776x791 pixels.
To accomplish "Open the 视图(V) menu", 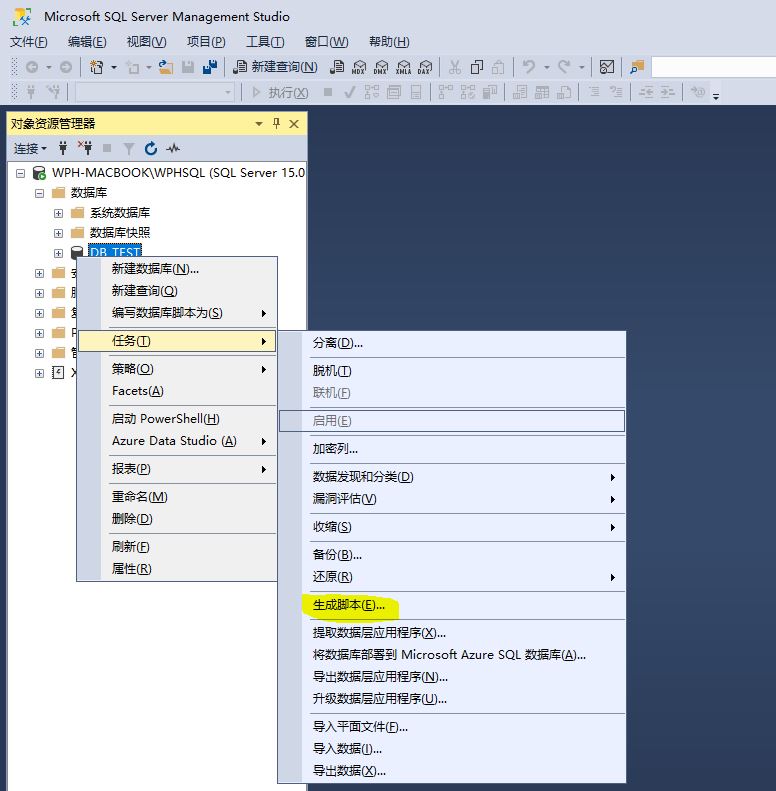I will pos(146,41).
